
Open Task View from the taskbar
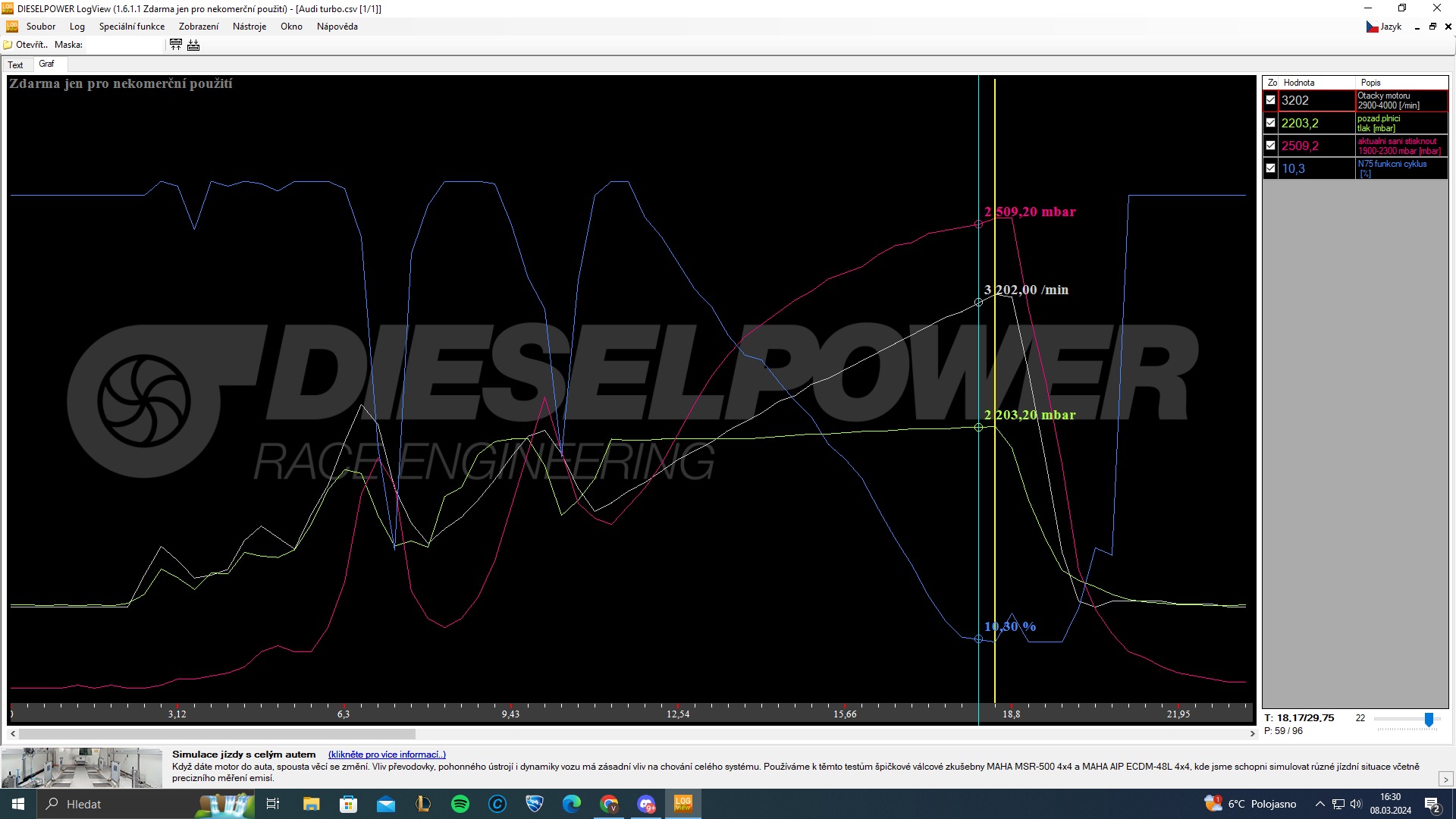273,804
